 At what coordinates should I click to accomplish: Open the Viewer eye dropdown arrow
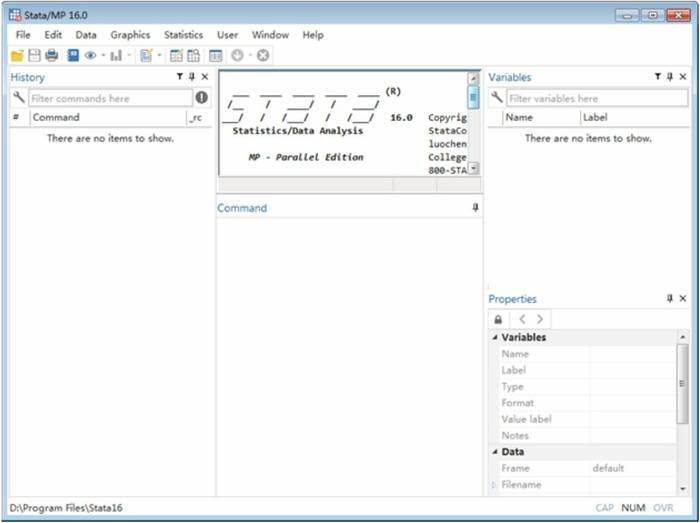[103, 55]
